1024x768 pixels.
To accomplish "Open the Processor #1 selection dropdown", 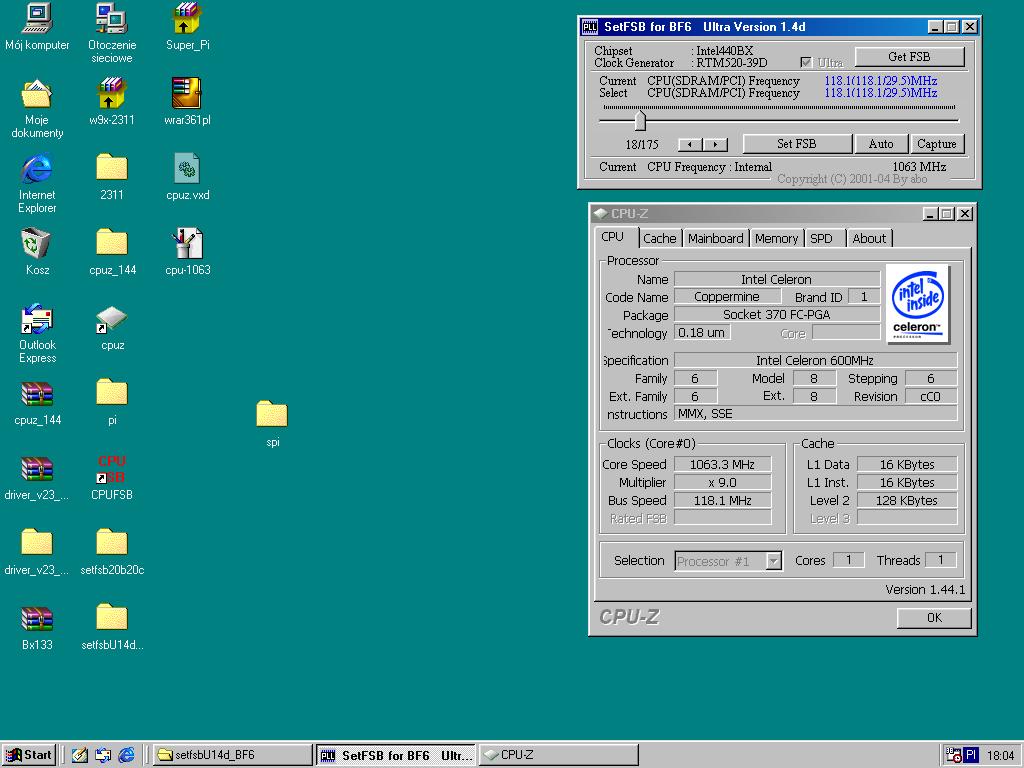I will pyautogui.click(x=773, y=561).
